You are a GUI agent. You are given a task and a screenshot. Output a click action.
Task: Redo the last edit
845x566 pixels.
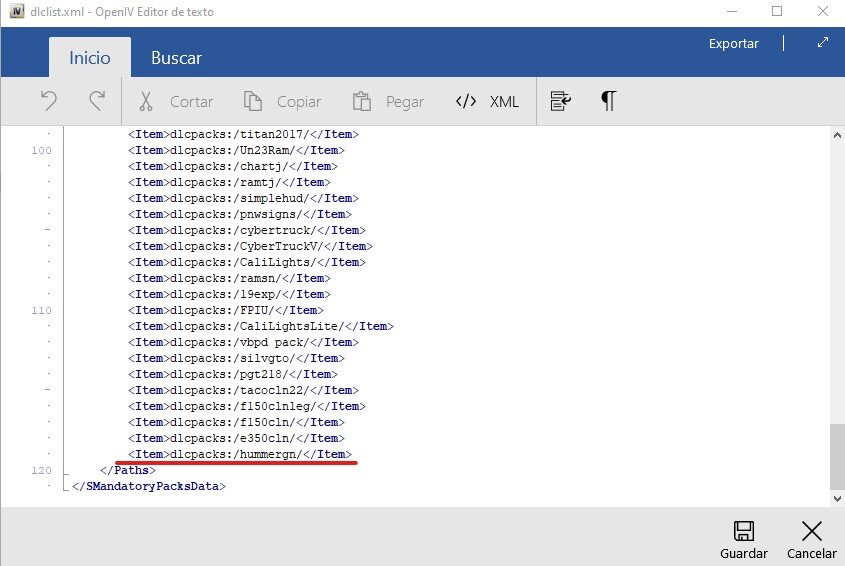click(x=97, y=101)
